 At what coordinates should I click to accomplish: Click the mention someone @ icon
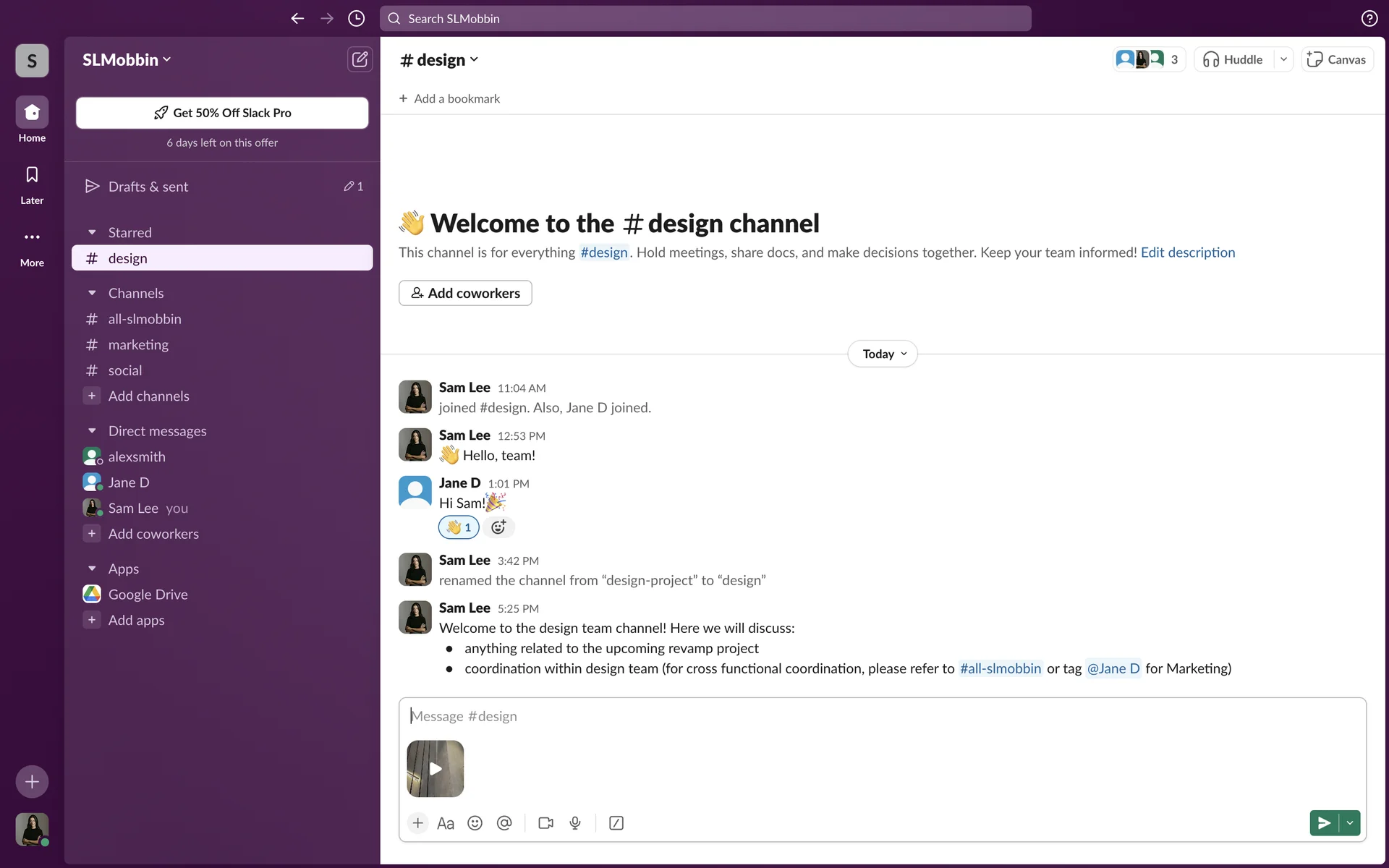click(504, 823)
